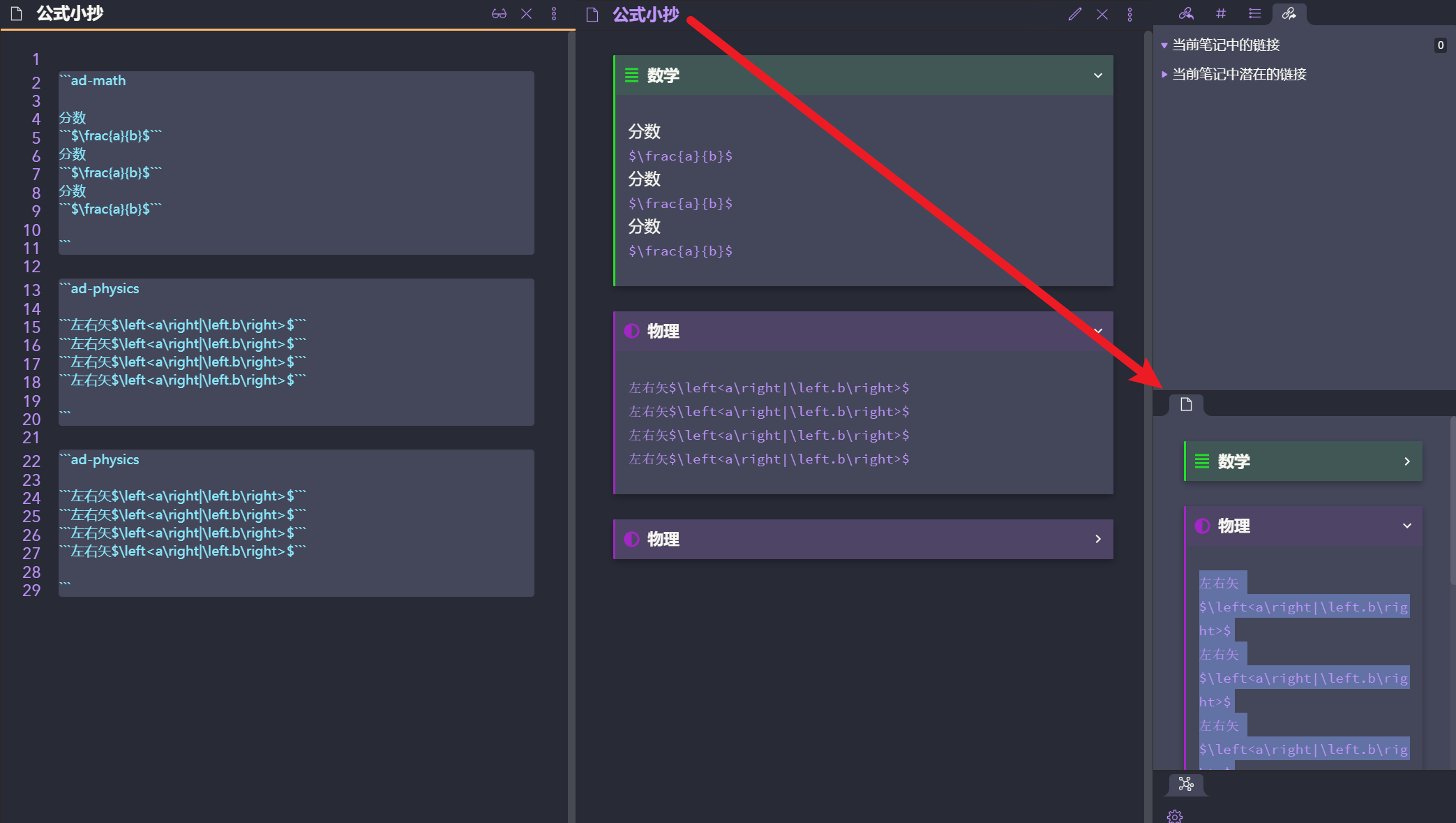The width and height of the screenshot is (1456, 823).
Task: Open more options menu in middle preview pane
Action: [1129, 14]
